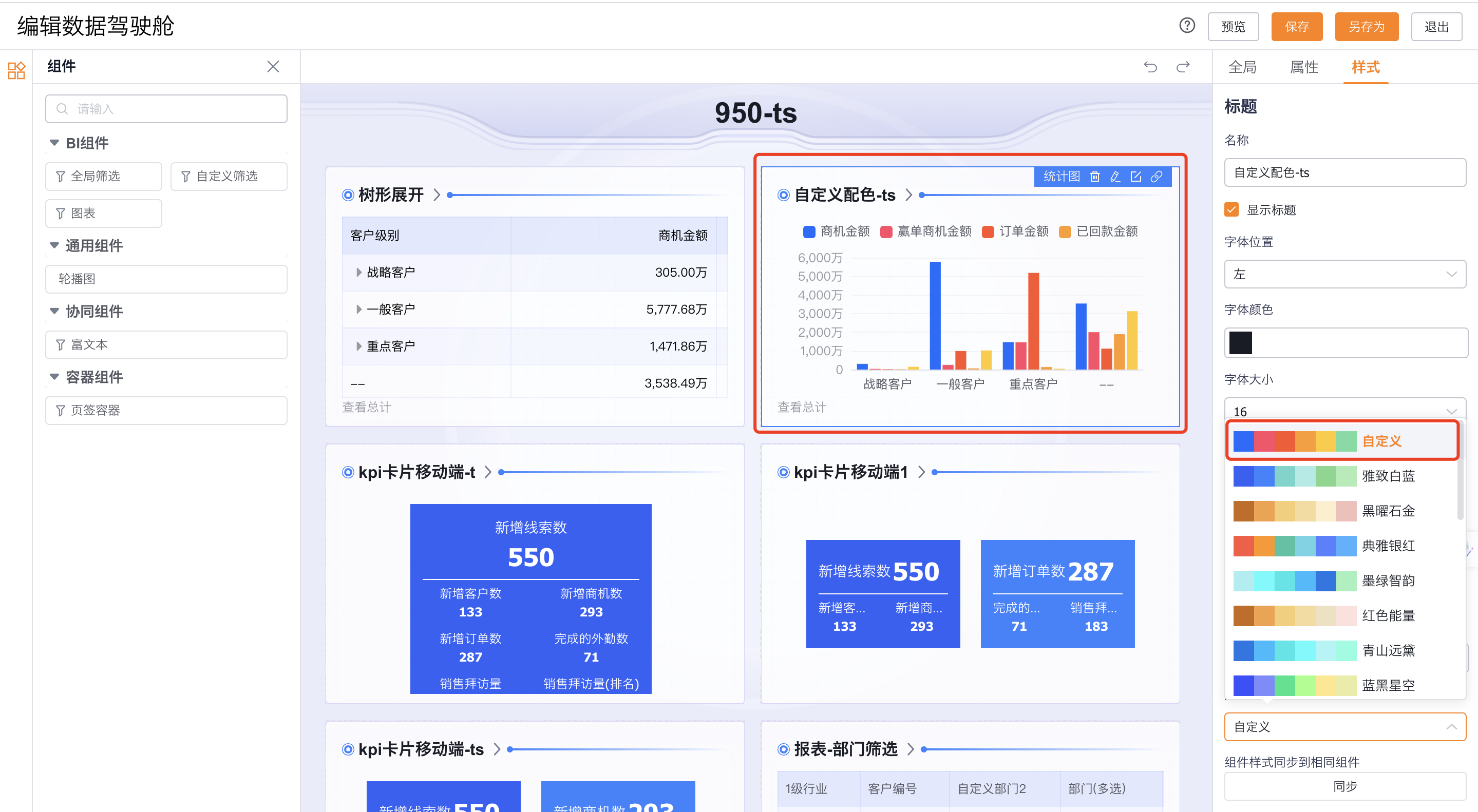Close the 自定义 color scheme dropdown

pyautogui.click(x=1345, y=727)
